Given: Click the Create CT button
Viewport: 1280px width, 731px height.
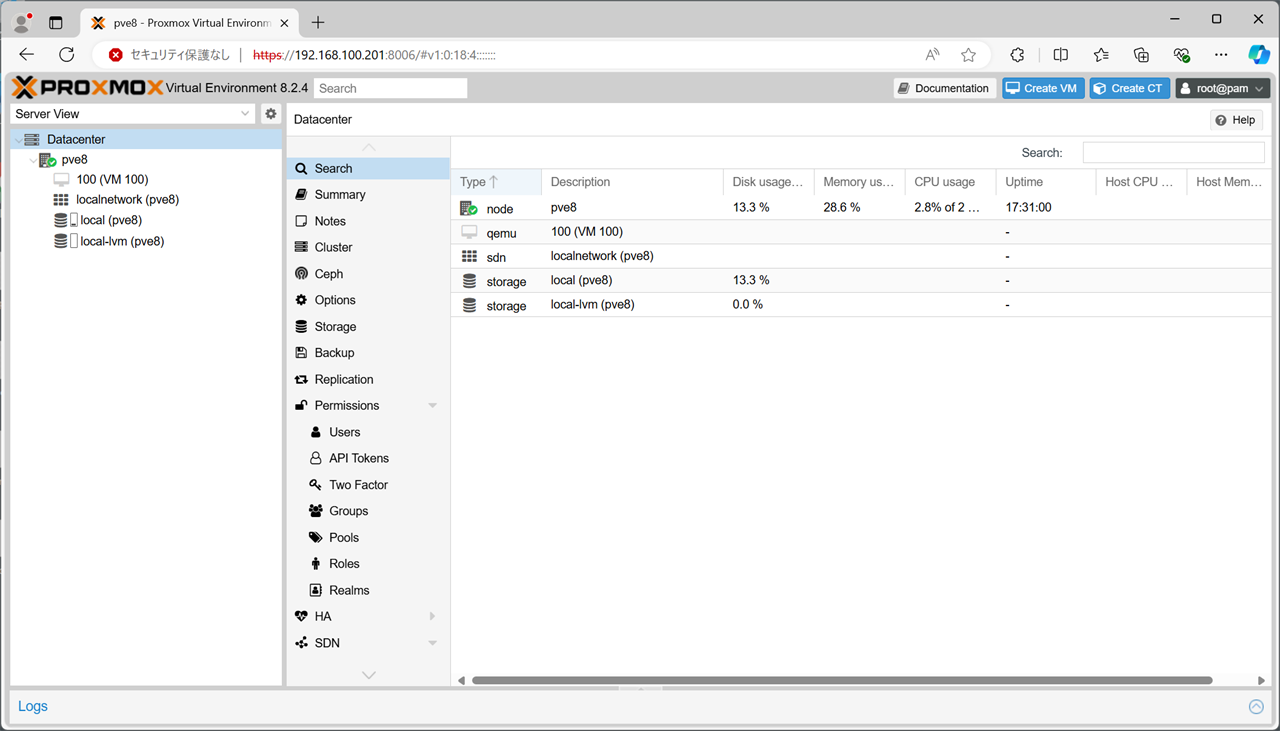Looking at the screenshot, I should (1129, 88).
